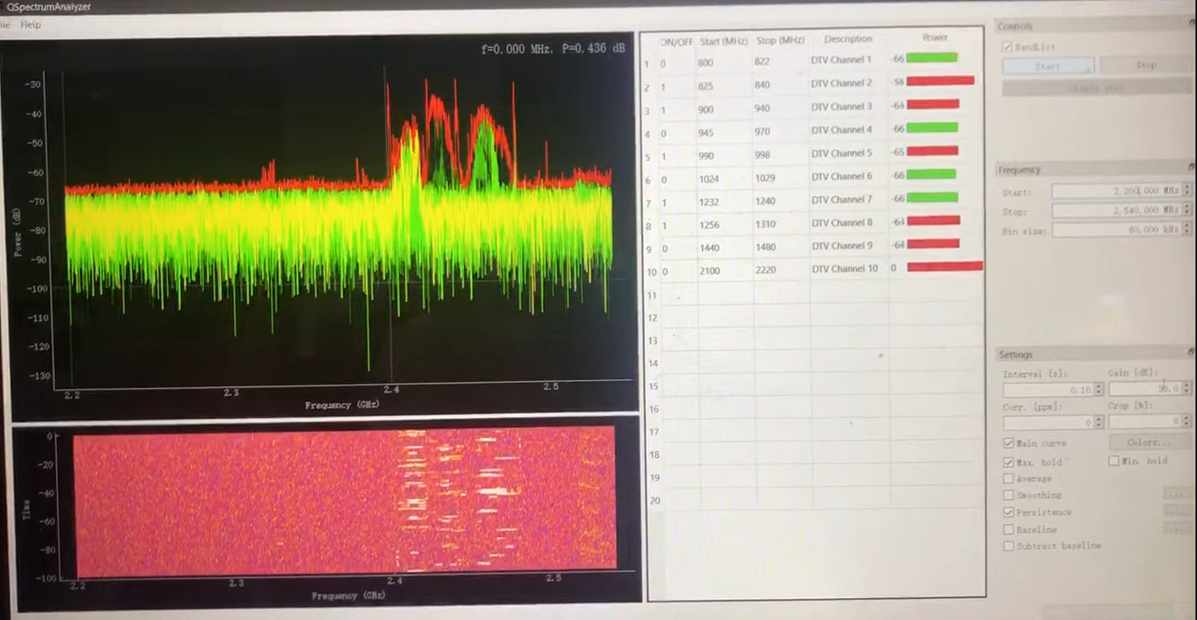This screenshot has width=1197, height=620.
Task: Enable the Average checkbox
Action: coord(1008,479)
